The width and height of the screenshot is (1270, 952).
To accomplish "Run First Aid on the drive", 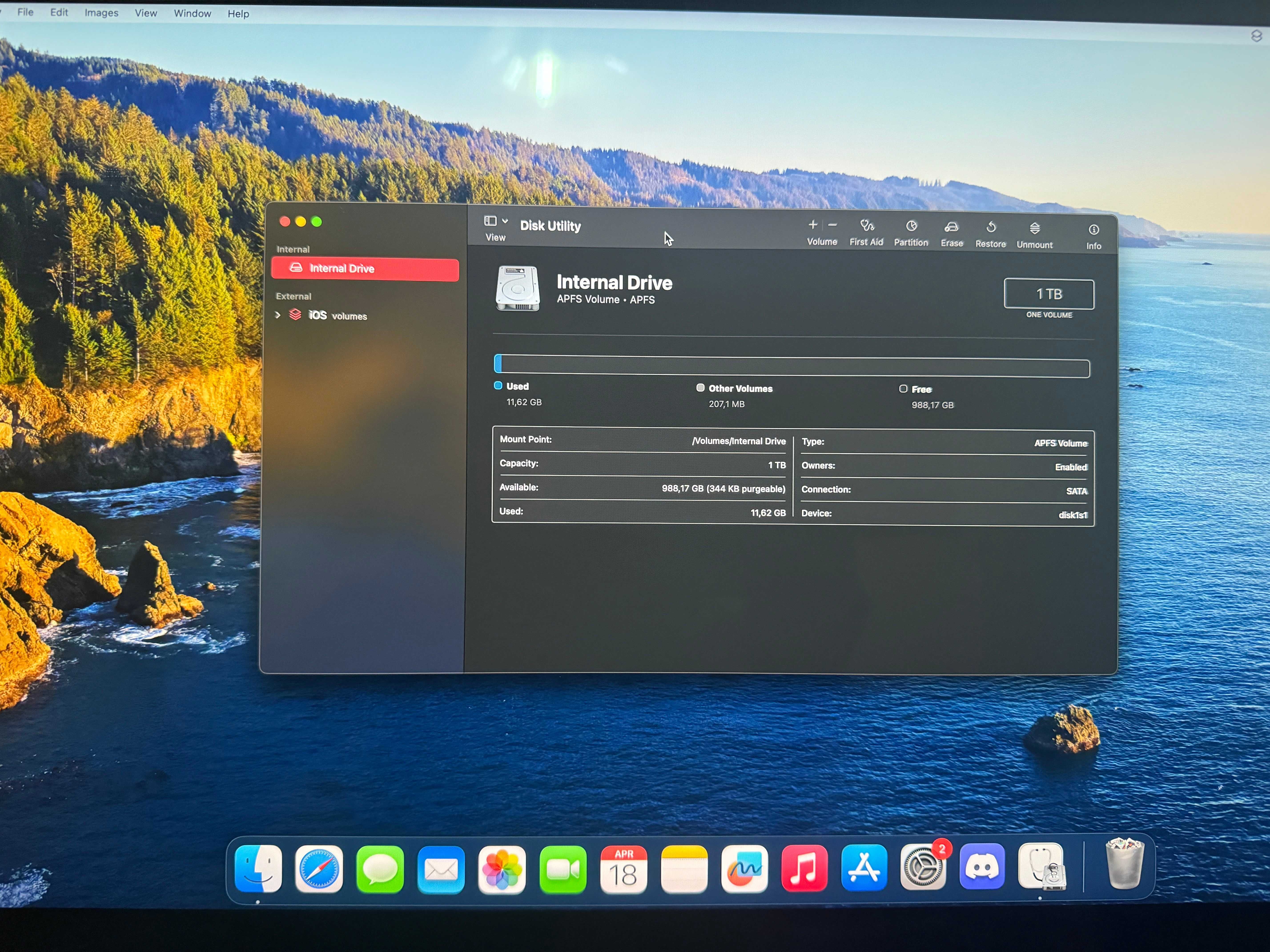I will coord(866,233).
